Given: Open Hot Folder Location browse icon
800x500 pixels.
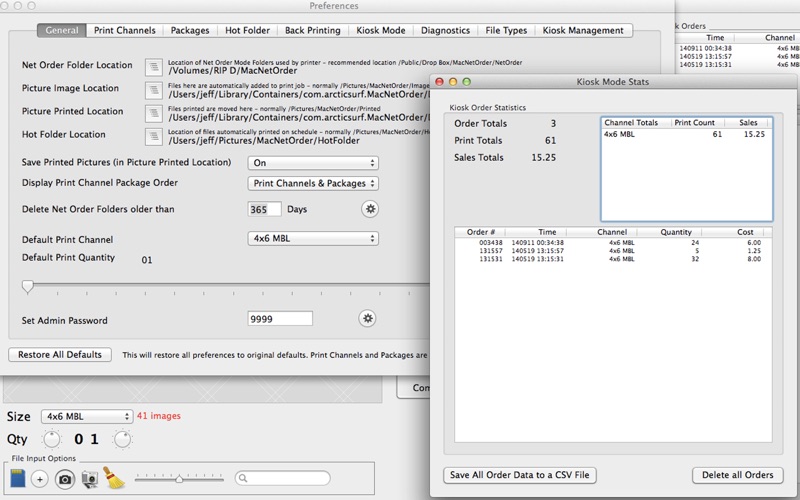Looking at the screenshot, I should click(154, 136).
